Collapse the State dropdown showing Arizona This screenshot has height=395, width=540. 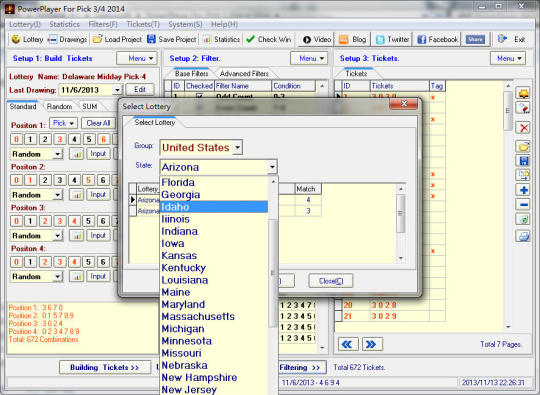272,167
